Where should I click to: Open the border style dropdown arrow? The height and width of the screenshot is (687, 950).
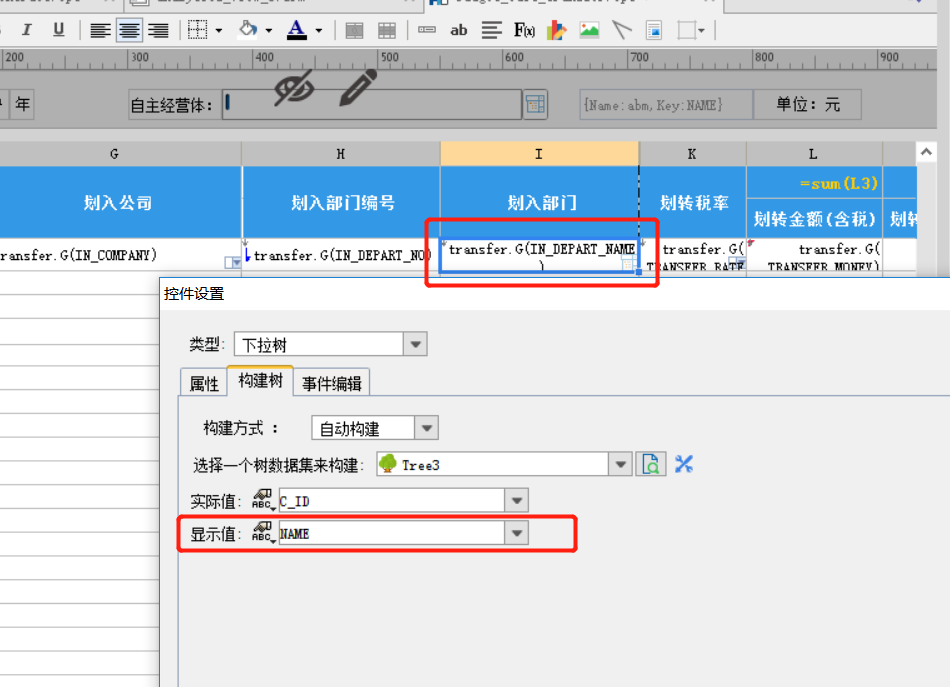pyautogui.click(x=219, y=30)
